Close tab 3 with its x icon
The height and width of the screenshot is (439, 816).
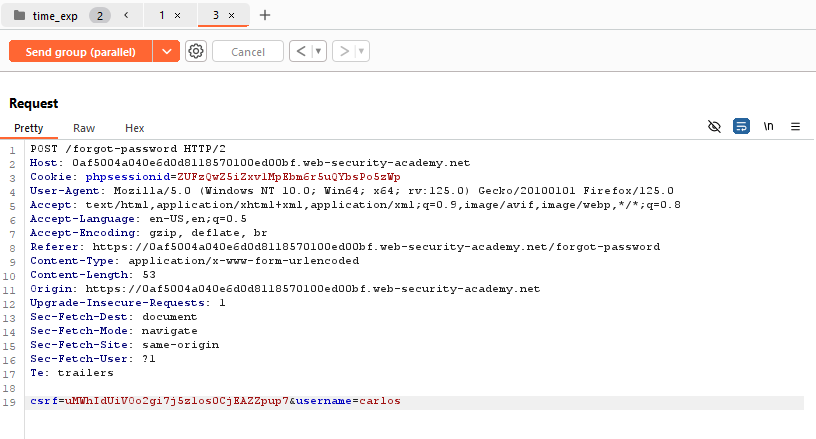(232, 16)
